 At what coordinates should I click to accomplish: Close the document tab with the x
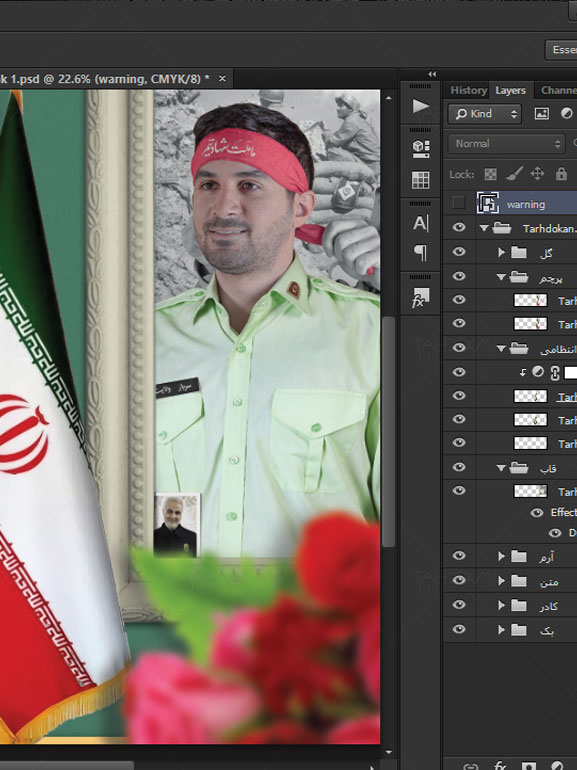[x=222, y=79]
